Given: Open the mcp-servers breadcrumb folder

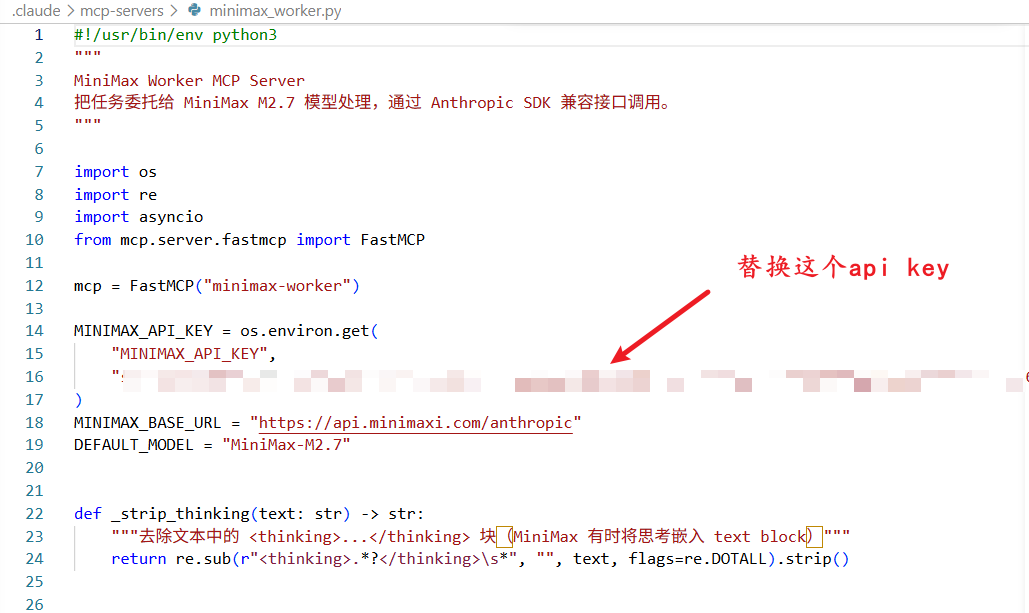Looking at the screenshot, I should coord(121,11).
